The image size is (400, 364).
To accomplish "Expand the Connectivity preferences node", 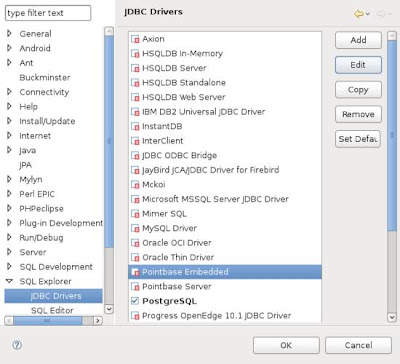I will point(9,92).
